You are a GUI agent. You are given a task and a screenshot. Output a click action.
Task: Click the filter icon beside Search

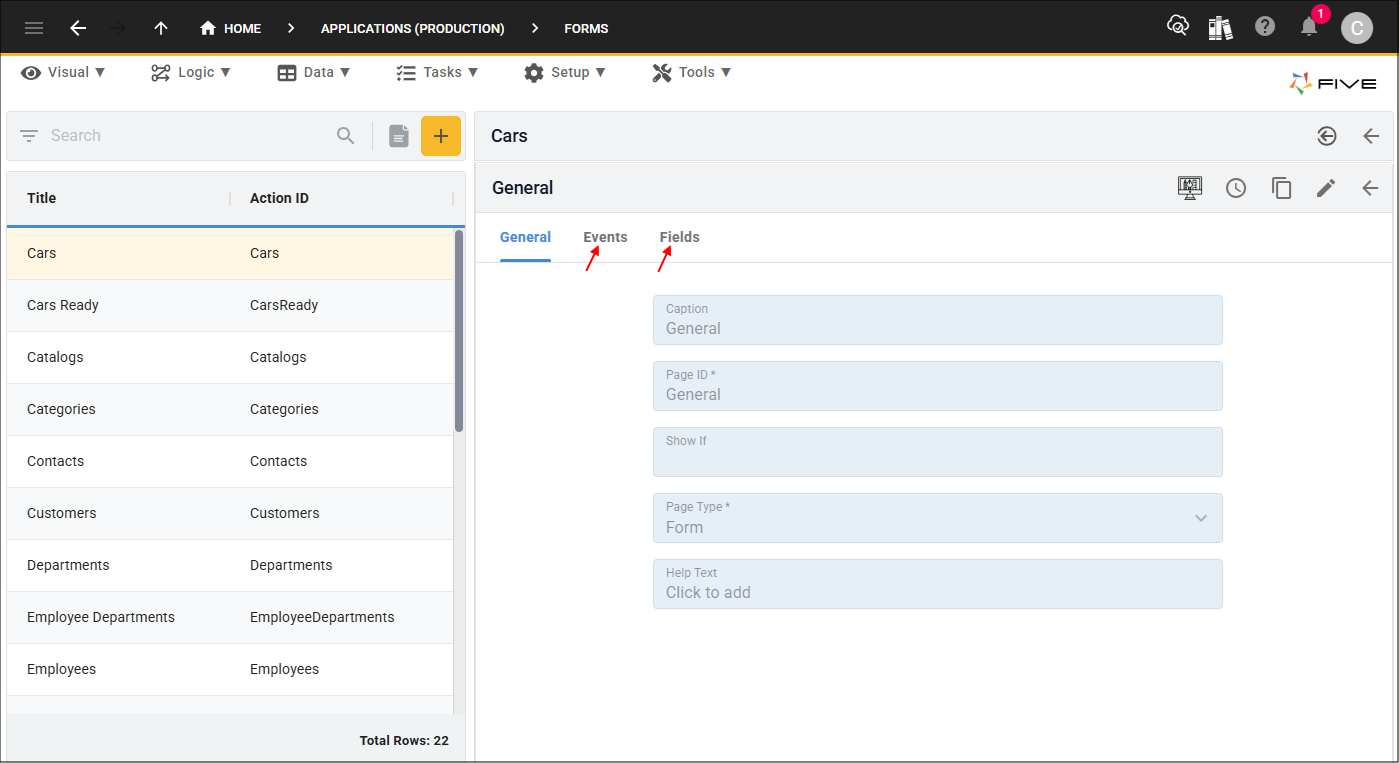click(29, 136)
